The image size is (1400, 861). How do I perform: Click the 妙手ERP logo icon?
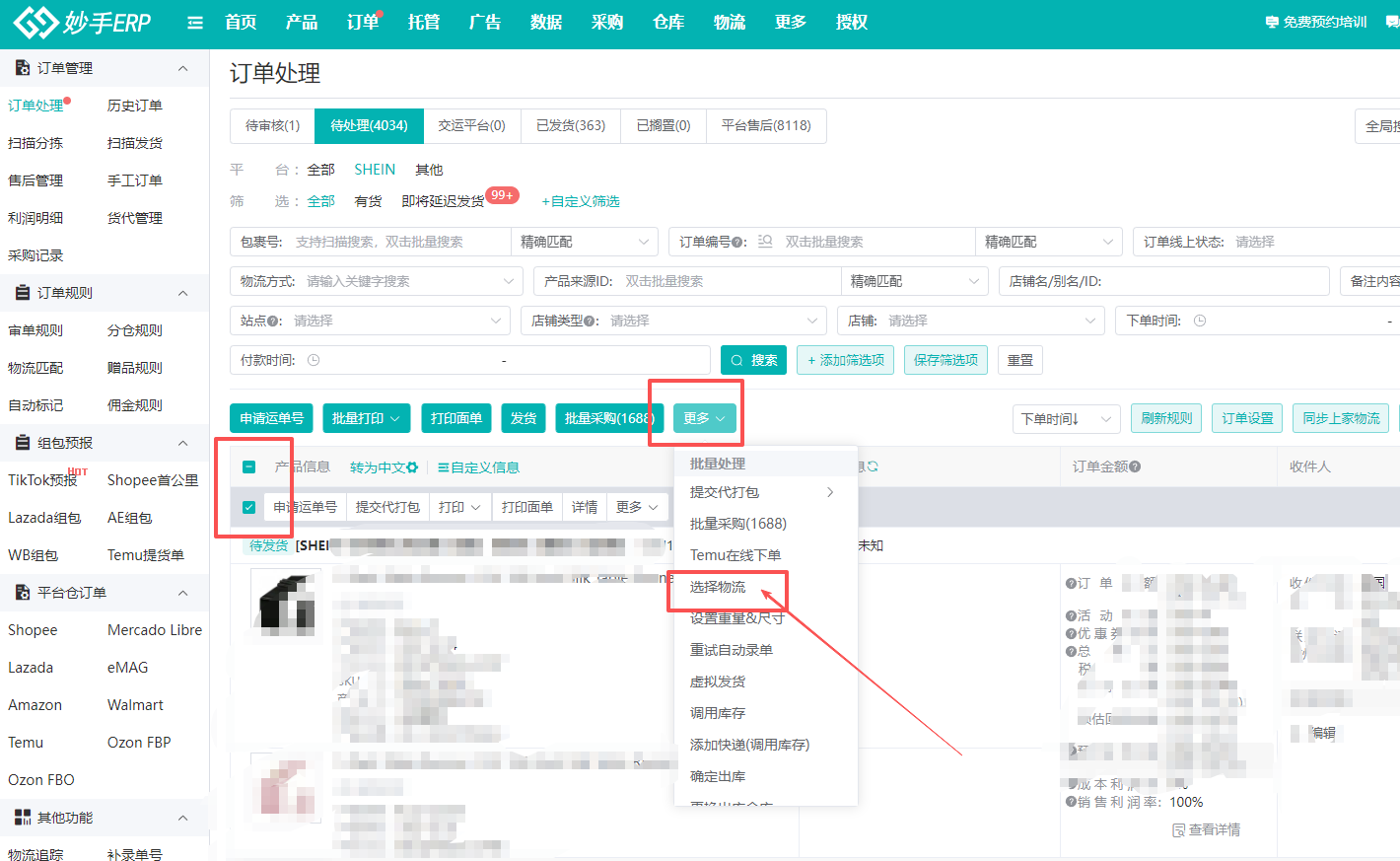(35, 23)
